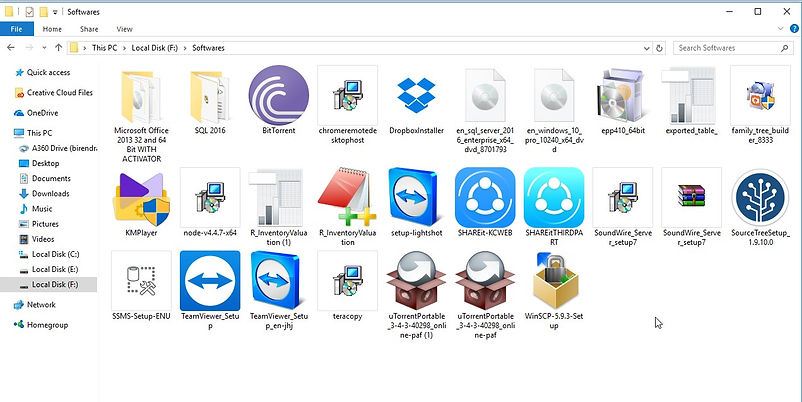The height and width of the screenshot is (402, 802).
Task: Click This PC in the address breadcrumb
Action: coord(104,48)
